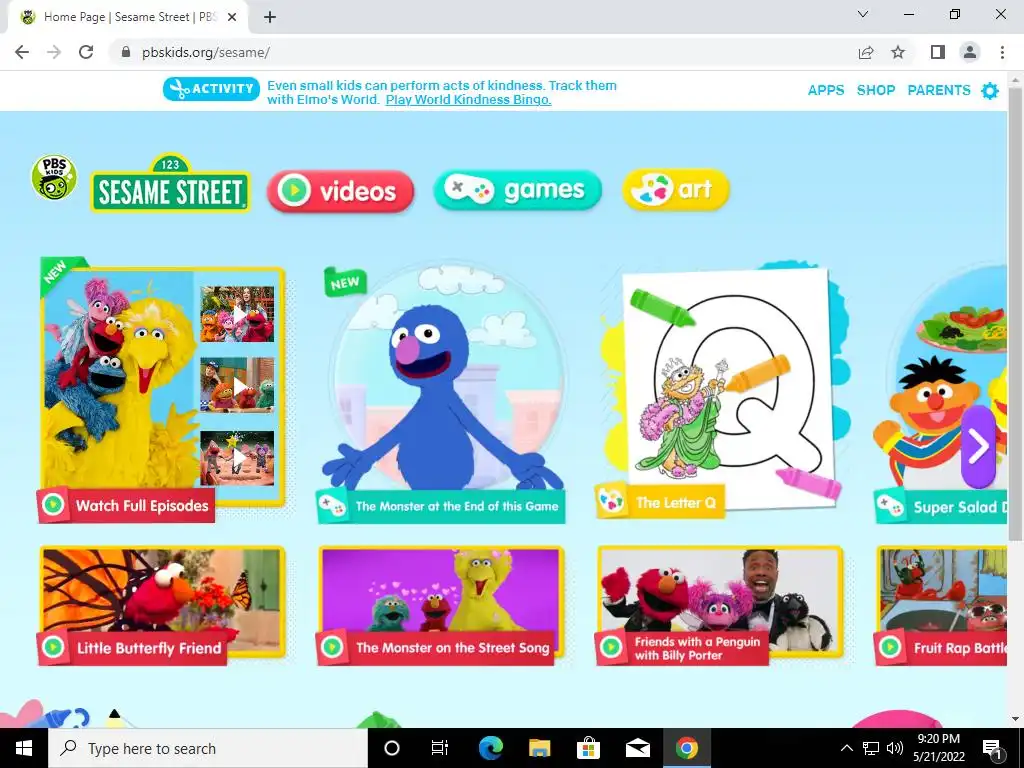
Task: Open the APPS menu link
Action: [x=826, y=90]
